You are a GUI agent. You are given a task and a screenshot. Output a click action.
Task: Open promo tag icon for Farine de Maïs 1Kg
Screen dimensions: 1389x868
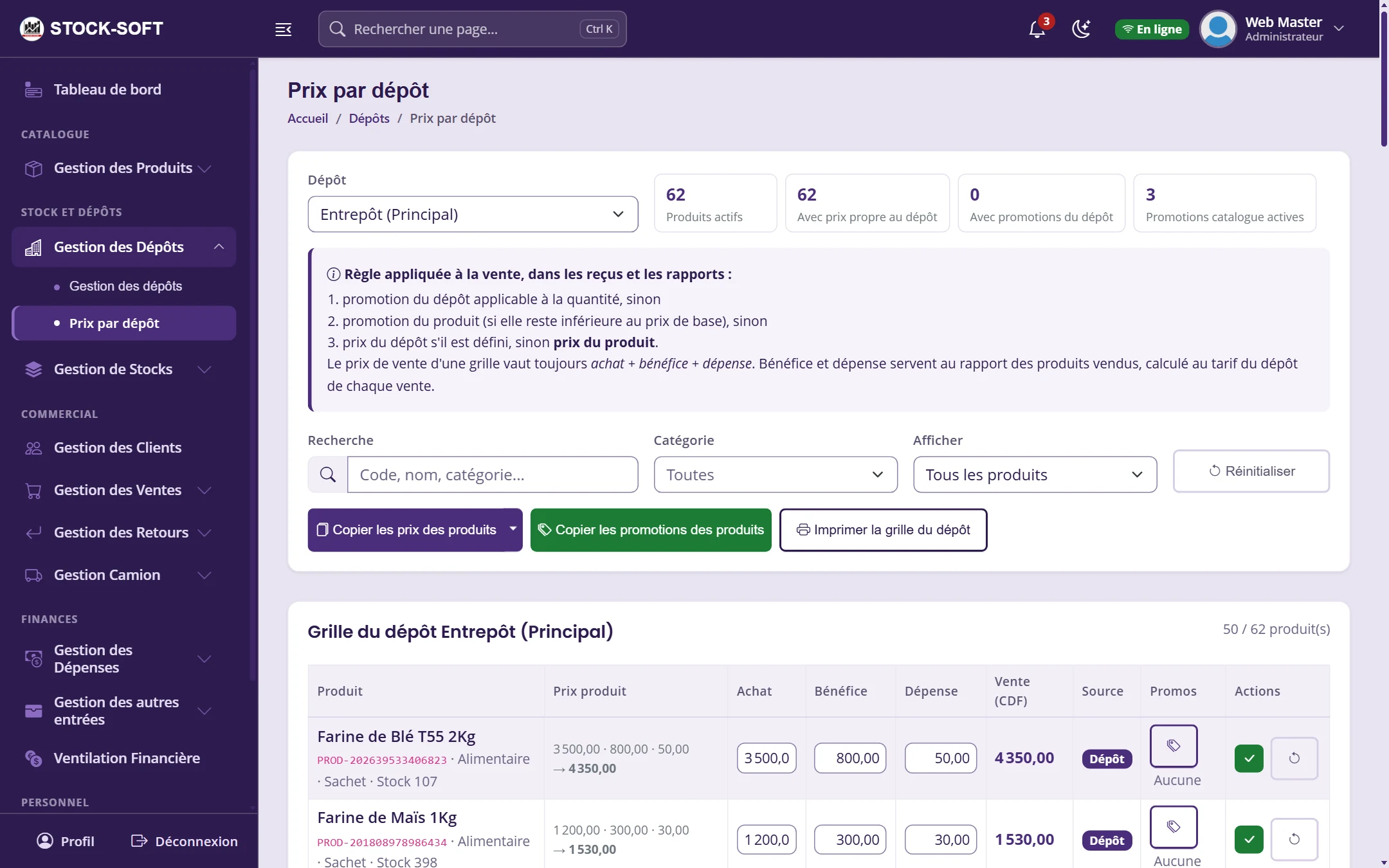click(x=1174, y=827)
